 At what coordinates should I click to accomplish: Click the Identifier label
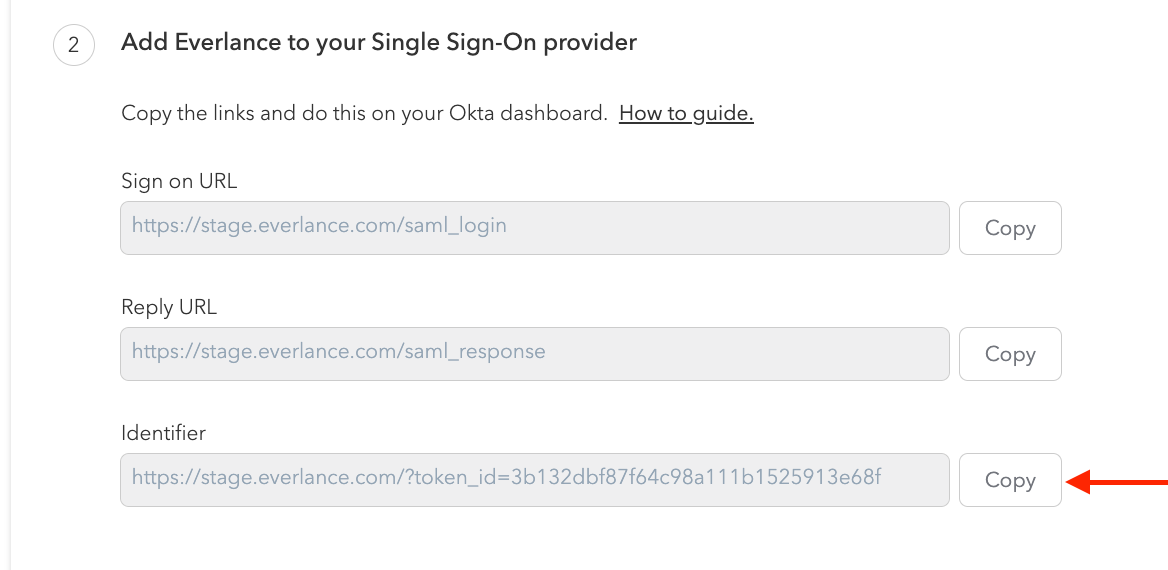pyautogui.click(x=163, y=433)
